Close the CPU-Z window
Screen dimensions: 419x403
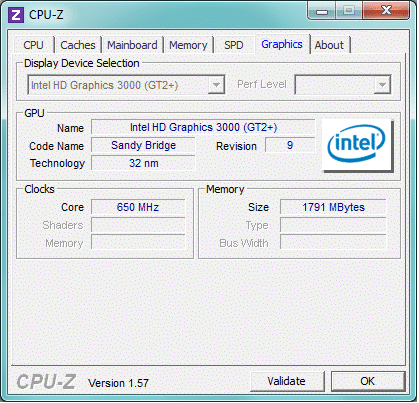pyautogui.click(x=386, y=11)
